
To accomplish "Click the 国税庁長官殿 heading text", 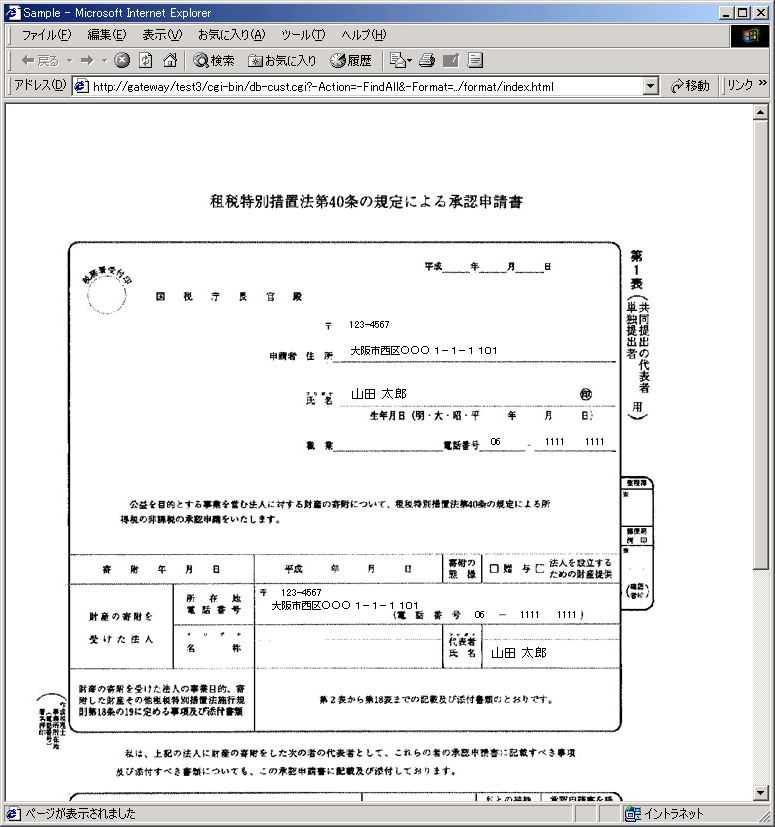I will [228, 296].
